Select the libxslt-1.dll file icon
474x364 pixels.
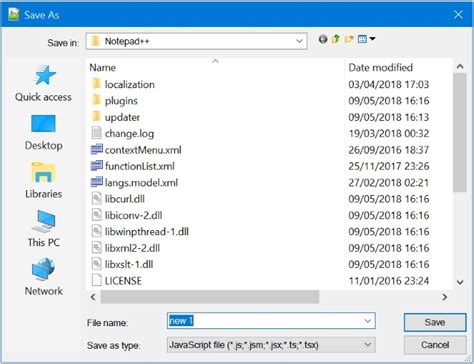click(x=96, y=264)
